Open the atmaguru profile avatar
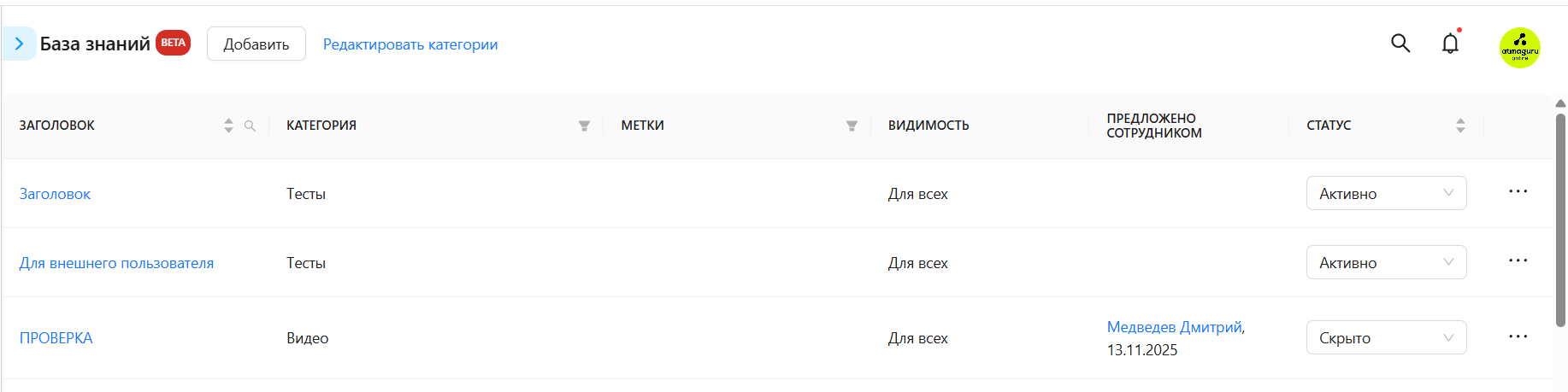Screen dimensions: 1568x392 click(x=1519, y=48)
